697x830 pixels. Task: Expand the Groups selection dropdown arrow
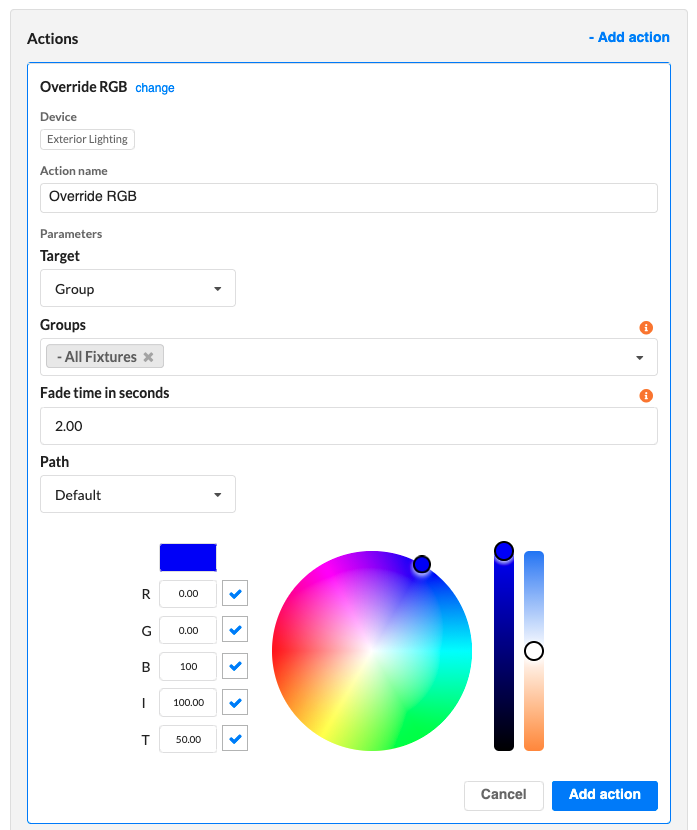coord(639,358)
